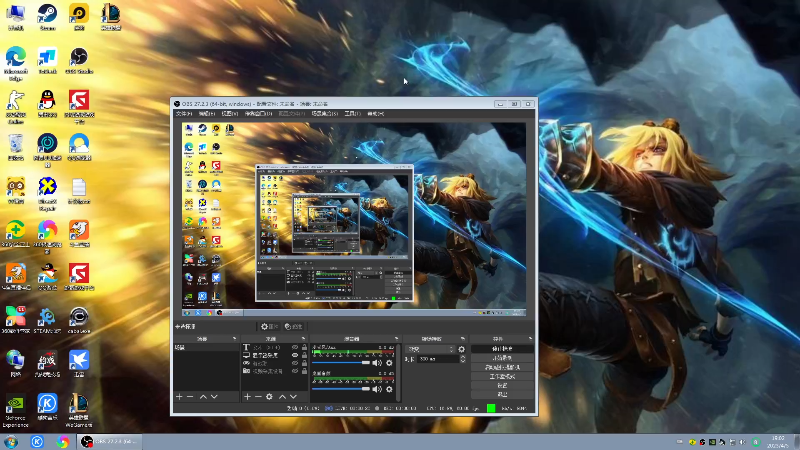Open the Desktop Audio settings gear
This screenshot has width=800, height=450.
tap(389, 389)
